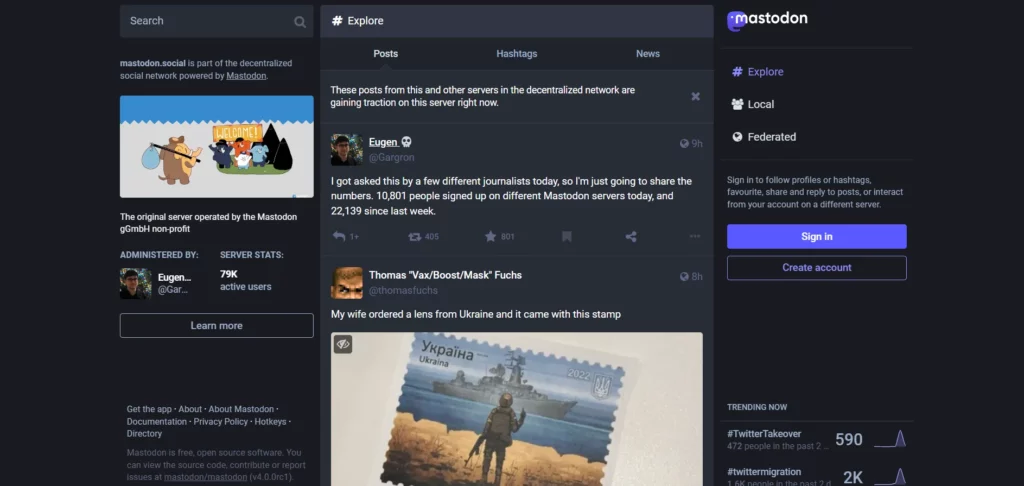Open mastodon/mastodon source repository link
This screenshot has height=486, width=1024.
[x=206, y=477]
